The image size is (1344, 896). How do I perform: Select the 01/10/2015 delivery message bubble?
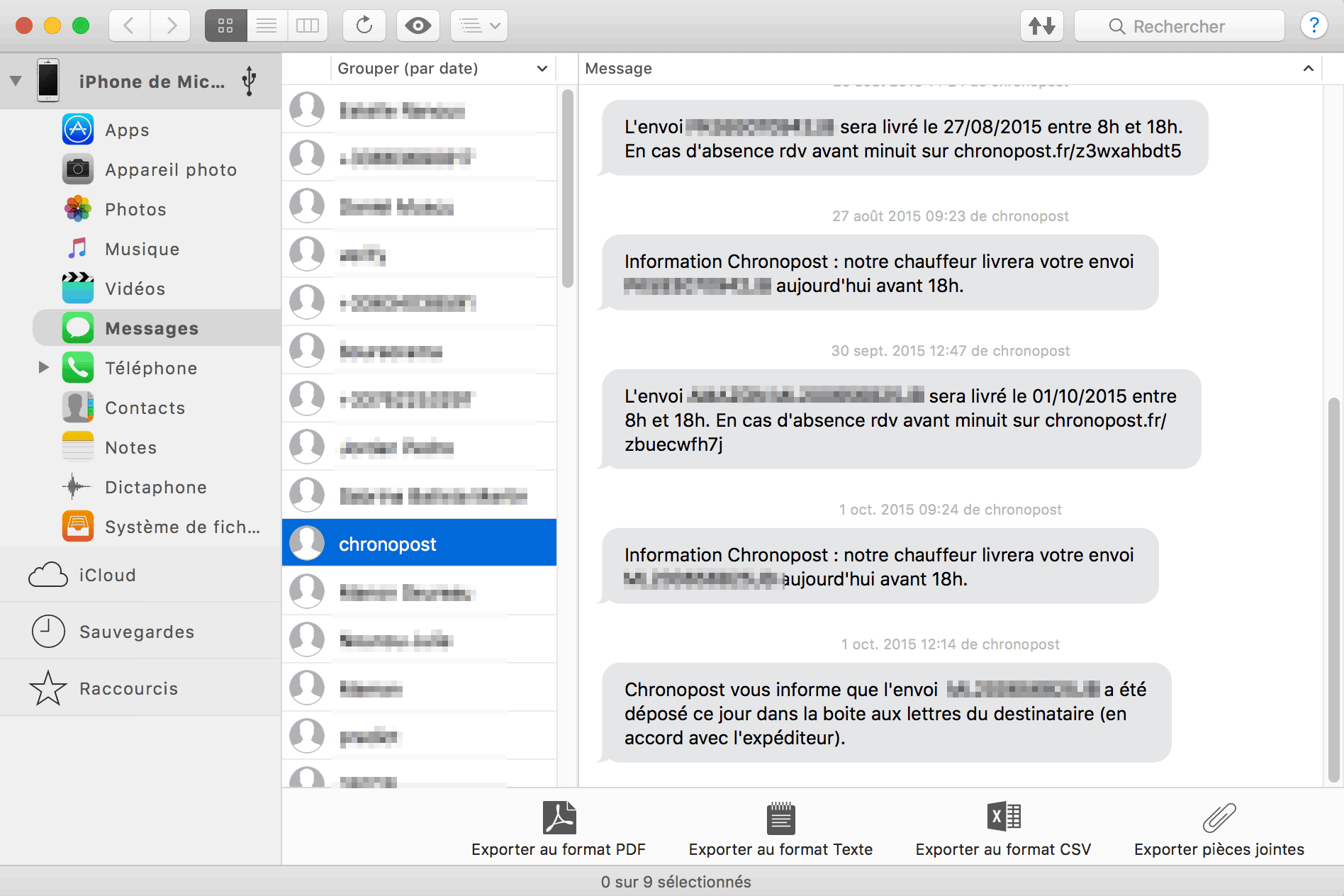click(x=900, y=420)
